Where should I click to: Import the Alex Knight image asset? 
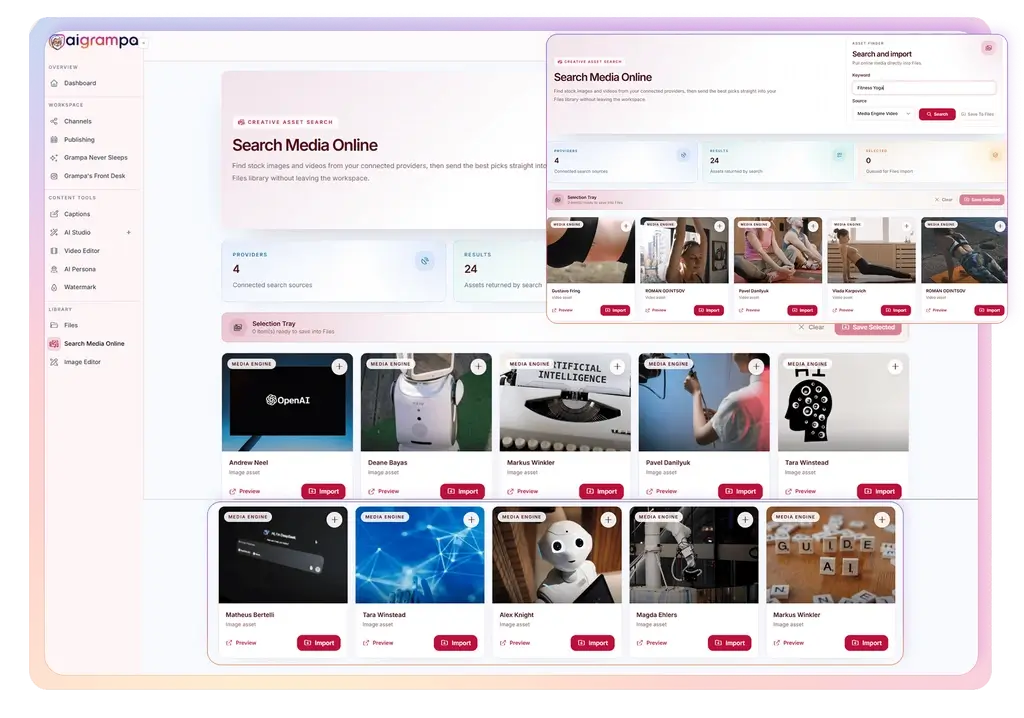[592, 644]
